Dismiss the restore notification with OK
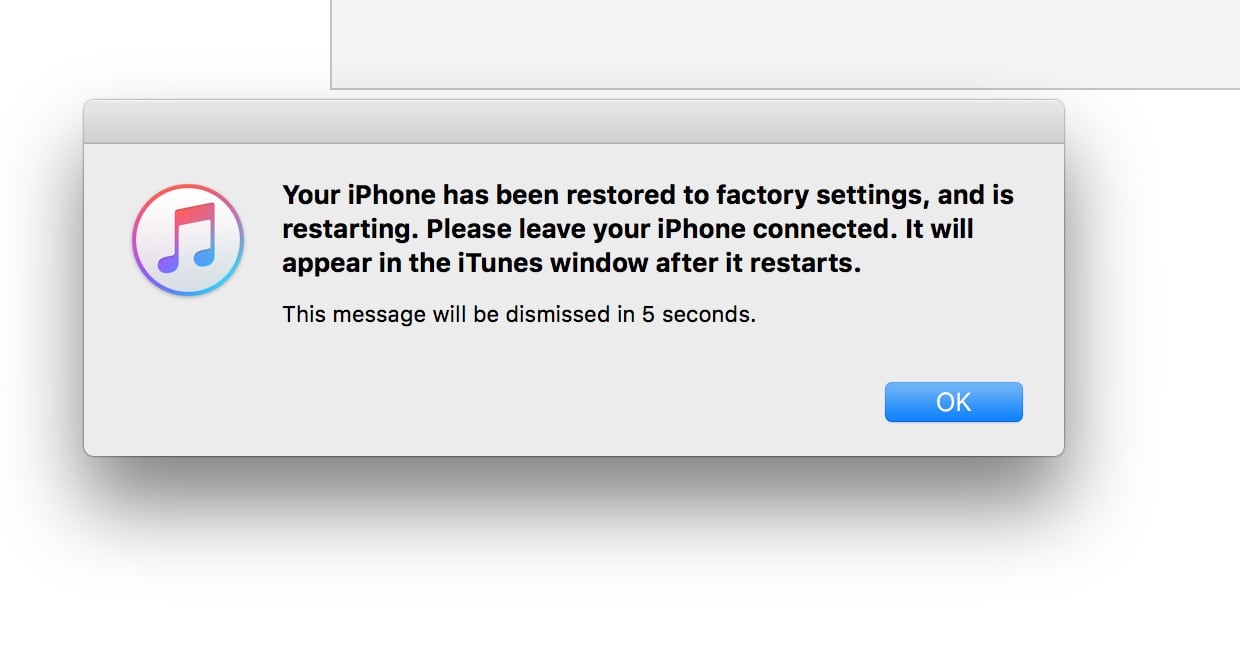Viewport: 1240px width, 668px height. (953, 401)
